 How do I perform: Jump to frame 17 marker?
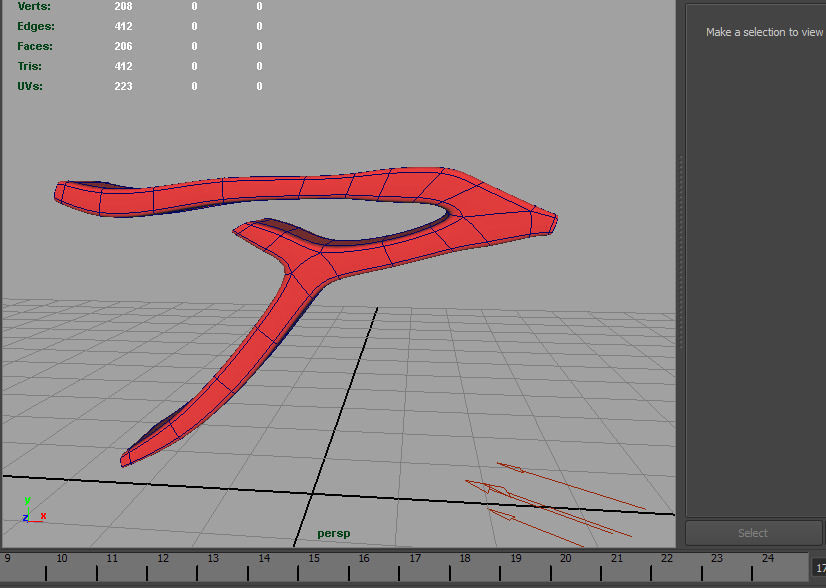point(415,557)
